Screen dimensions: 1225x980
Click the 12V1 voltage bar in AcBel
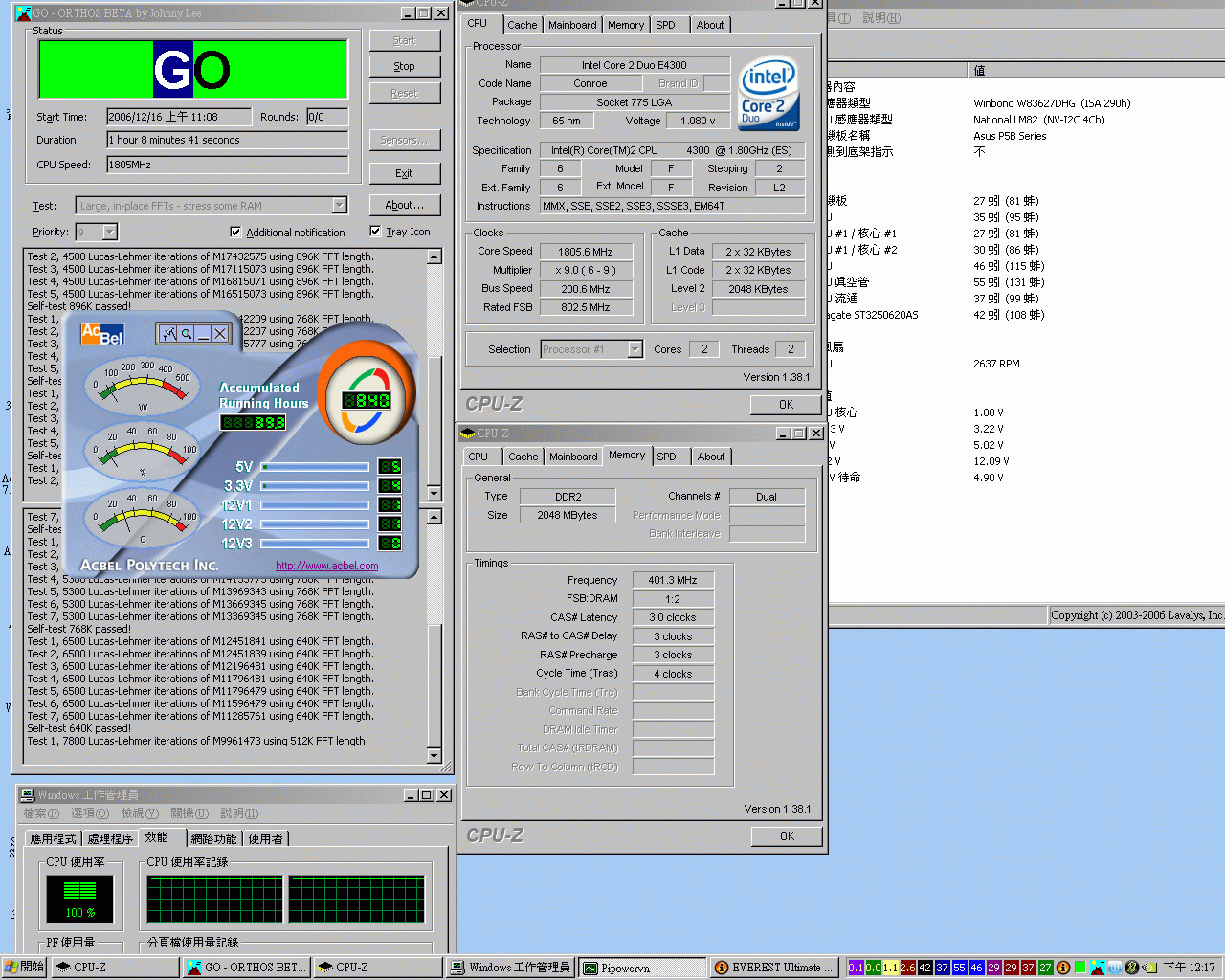(x=316, y=505)
